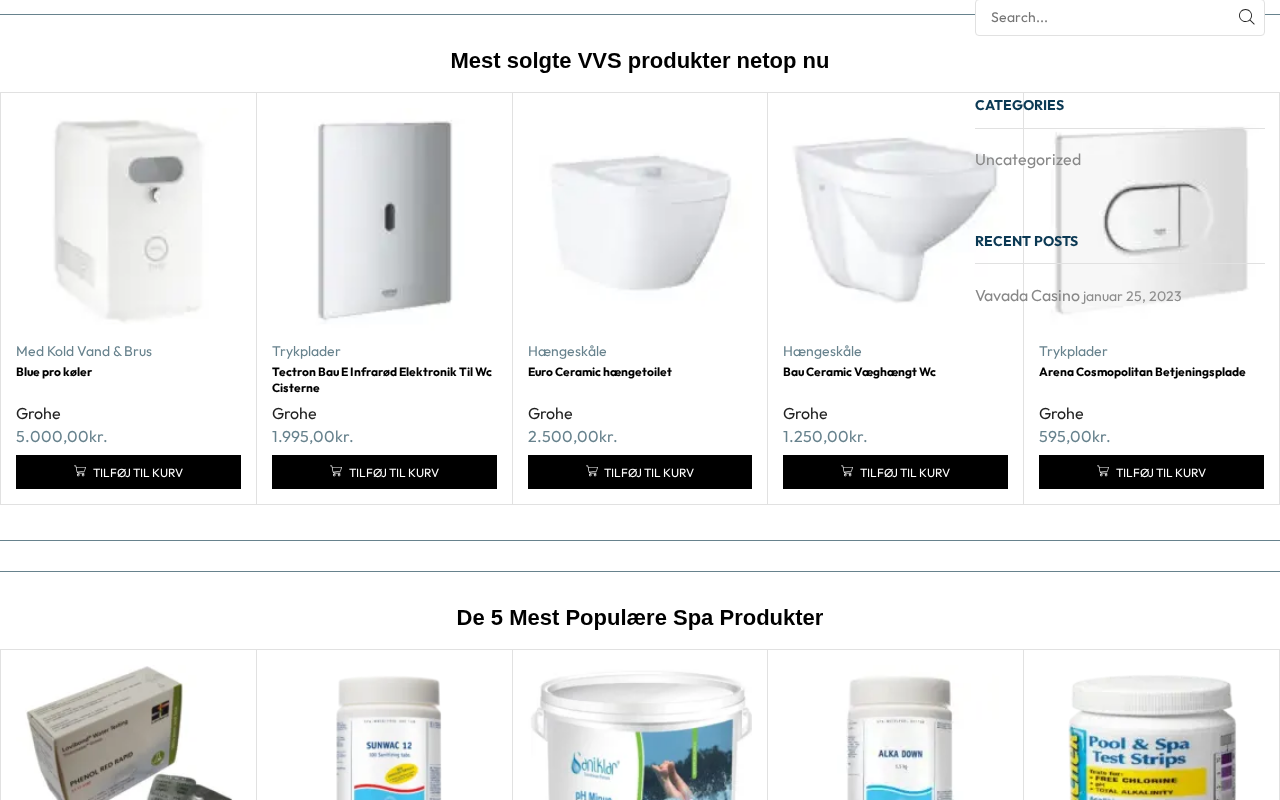Click cart icon on Blue pro køler button
This screenshot has height=800, width=1280.
80,471
